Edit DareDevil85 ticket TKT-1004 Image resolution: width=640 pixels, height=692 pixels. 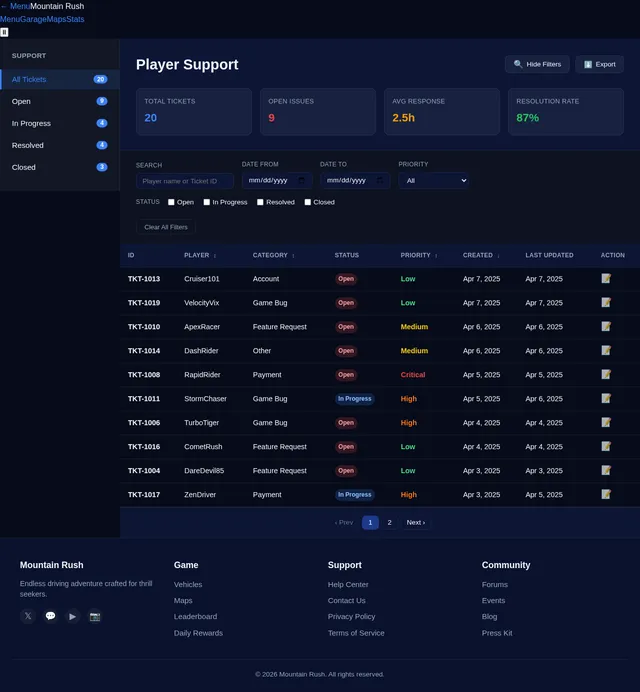(606, 470)
